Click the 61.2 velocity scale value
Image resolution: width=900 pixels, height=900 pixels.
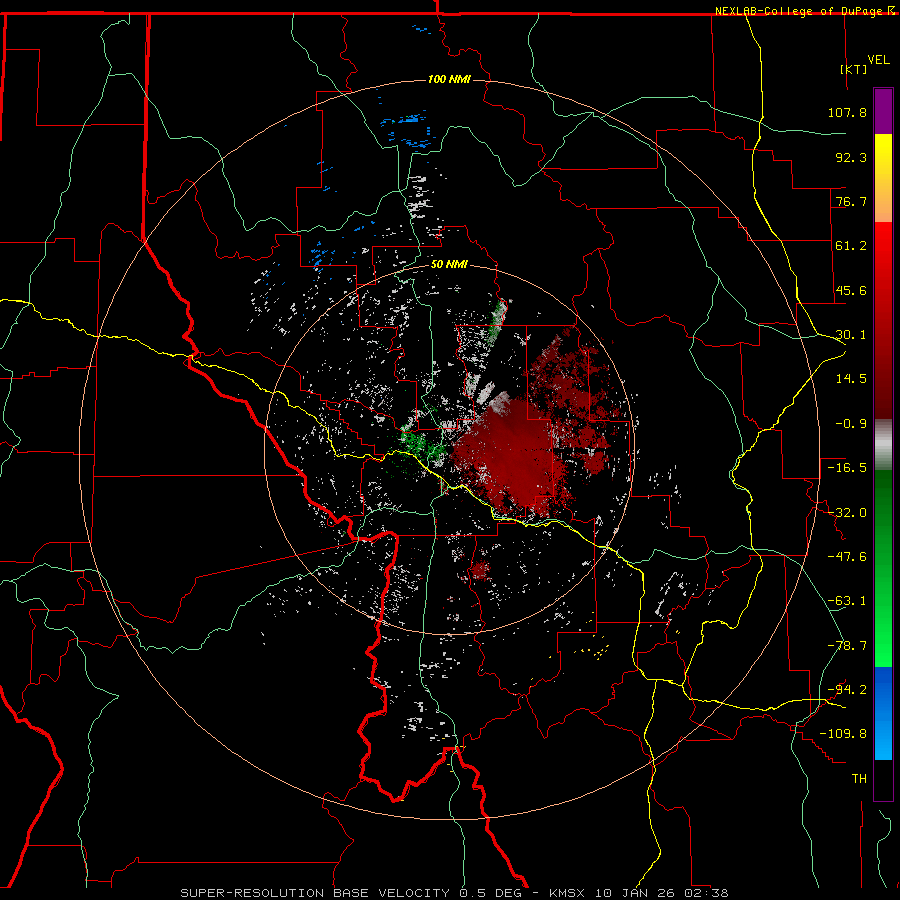point(851,246)
